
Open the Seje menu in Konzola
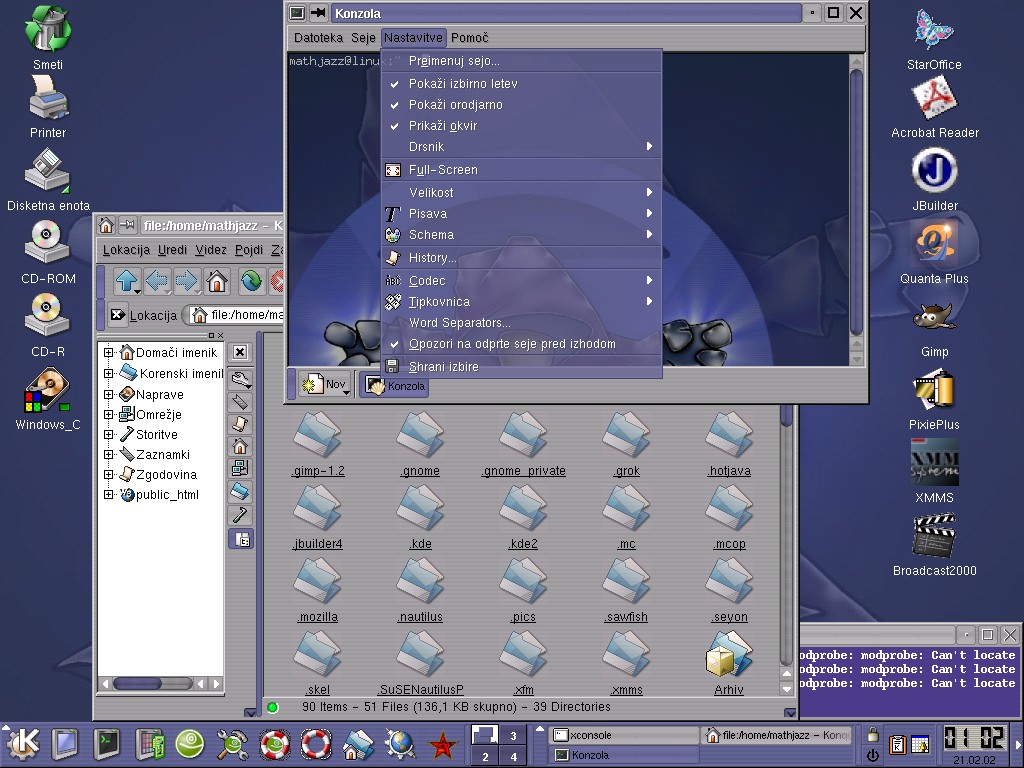363,38
